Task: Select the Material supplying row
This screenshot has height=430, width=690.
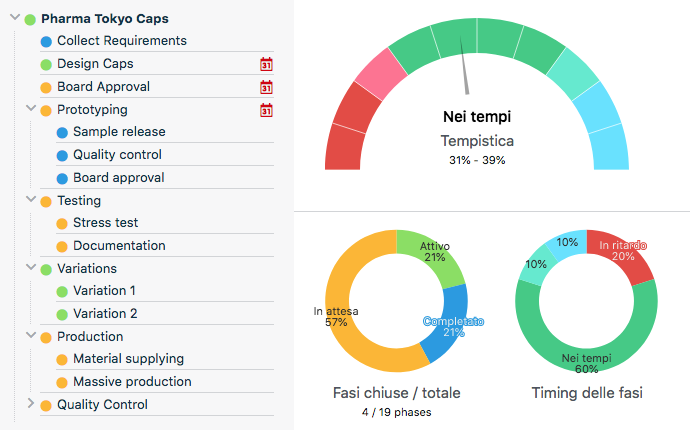Action: pyautogui.click(x=128, y=359)
